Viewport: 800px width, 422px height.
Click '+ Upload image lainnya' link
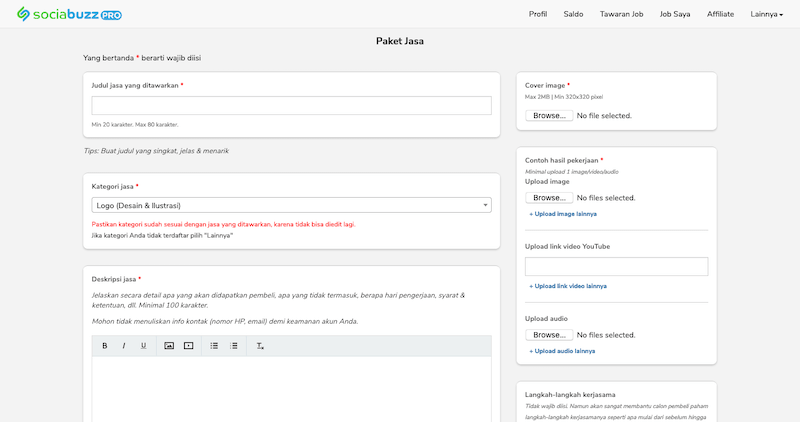coord(563,214)
